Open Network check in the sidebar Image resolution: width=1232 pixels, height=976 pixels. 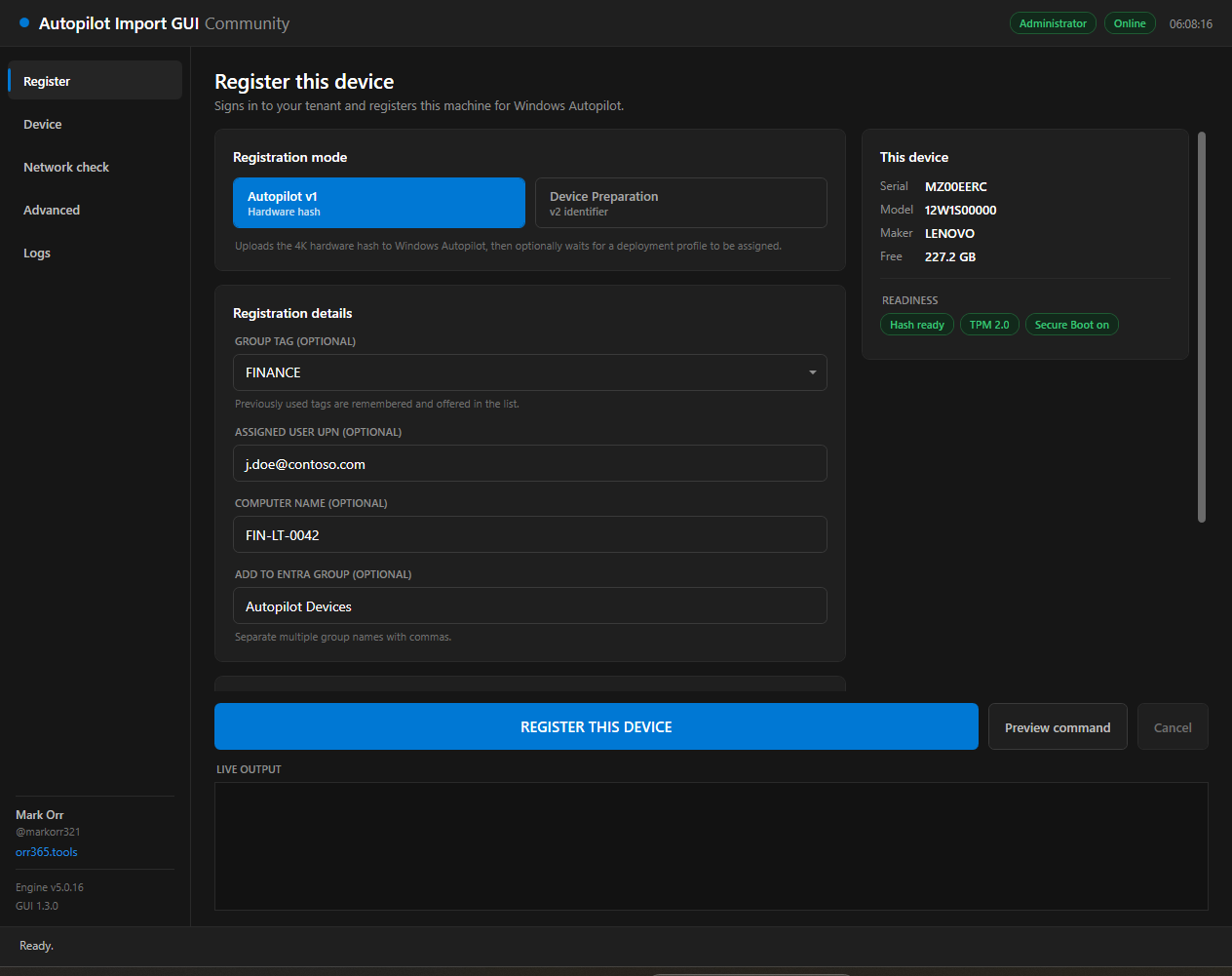tap(95, 167)
